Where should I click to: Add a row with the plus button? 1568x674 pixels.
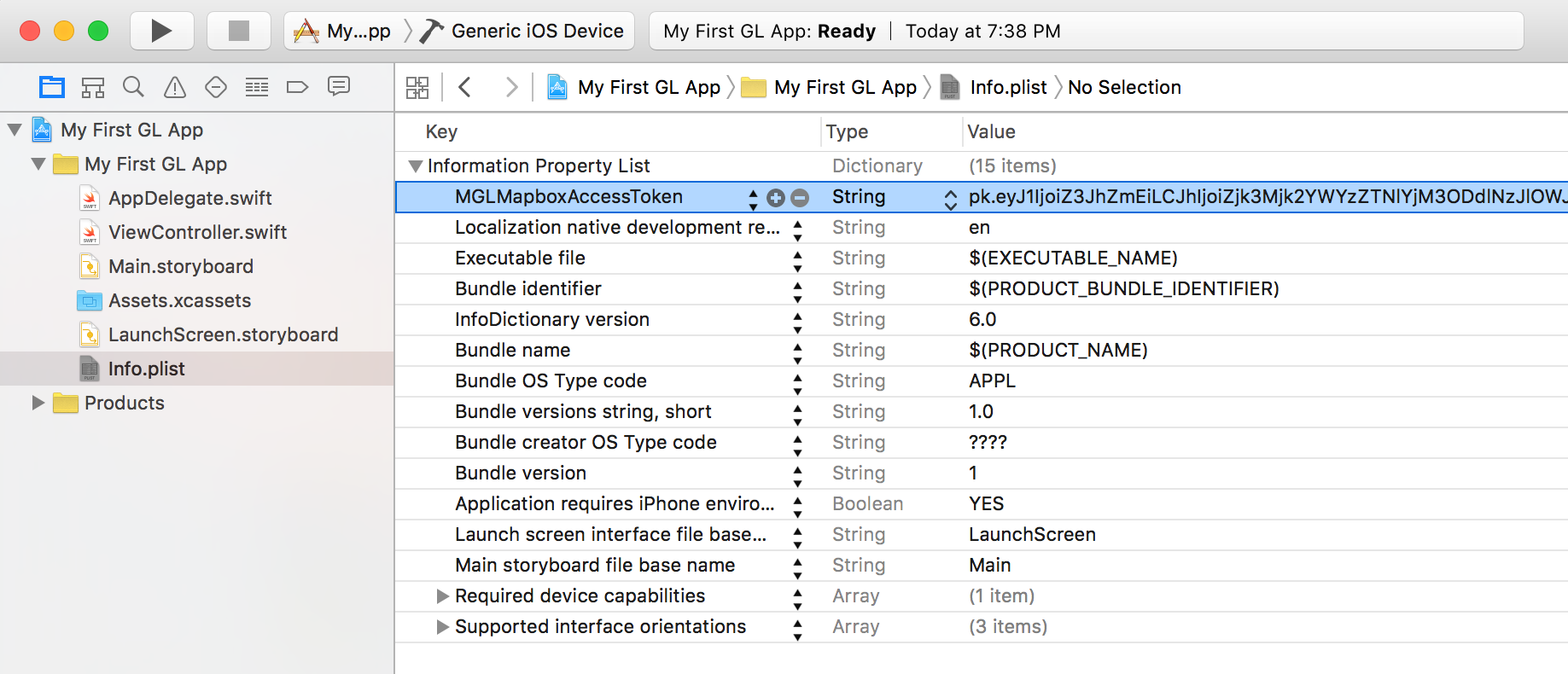click(776, 198)
